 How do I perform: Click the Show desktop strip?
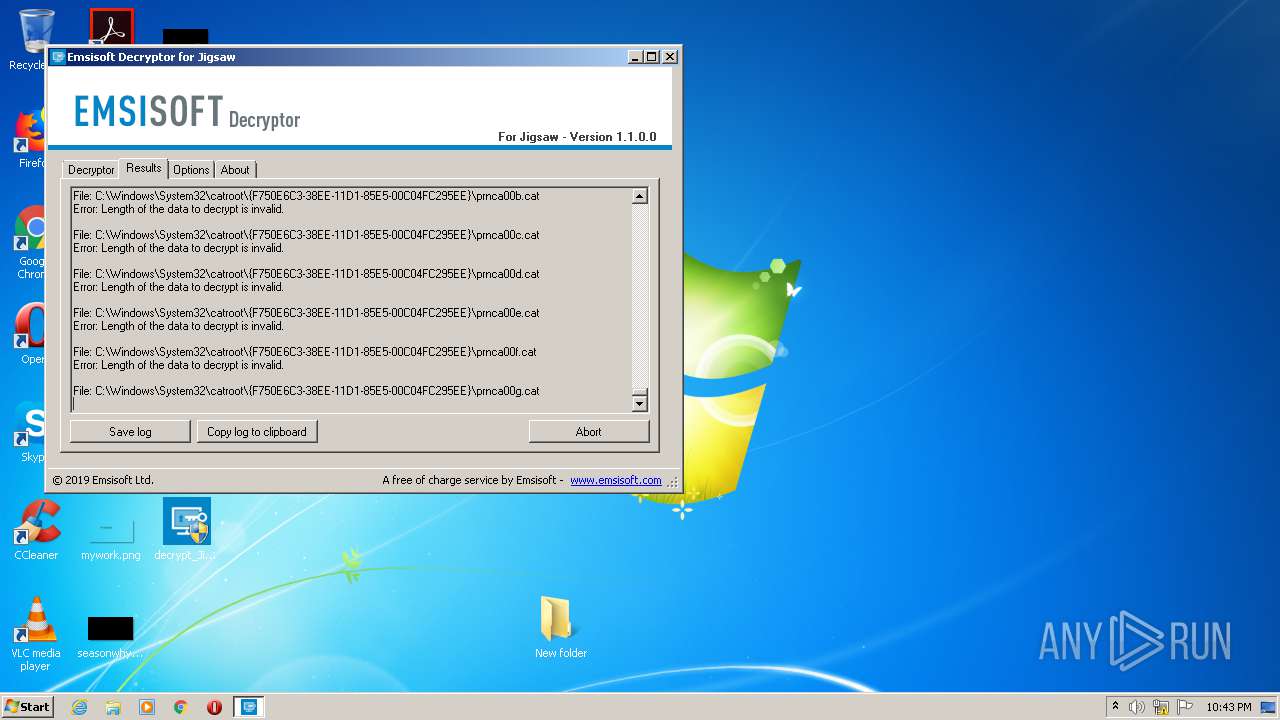[1269, 707]
